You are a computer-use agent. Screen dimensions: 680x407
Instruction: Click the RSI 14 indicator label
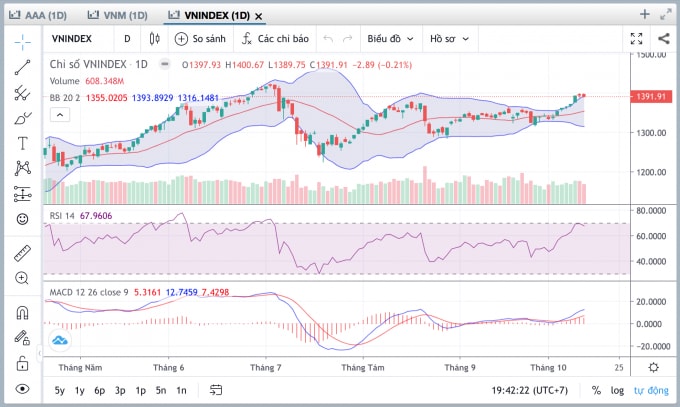[62, 216]
